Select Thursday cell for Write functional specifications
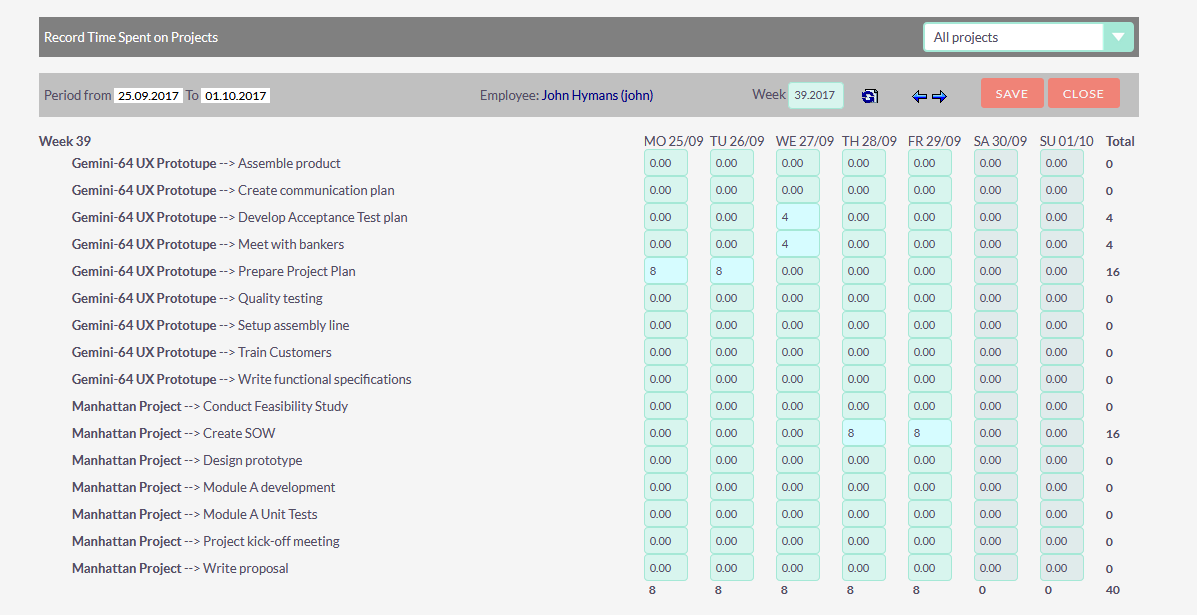This screenshot has width=1197, height=615. pyautogui.click(x=863, y=379)
